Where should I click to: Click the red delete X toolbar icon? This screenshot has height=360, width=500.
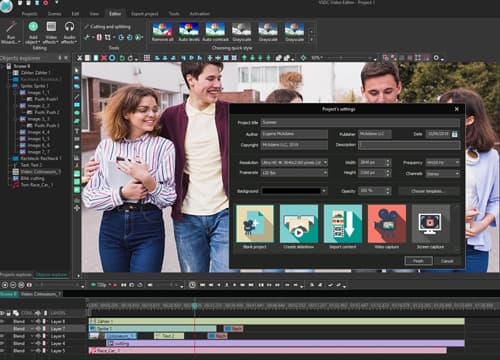tap(104, 58)
